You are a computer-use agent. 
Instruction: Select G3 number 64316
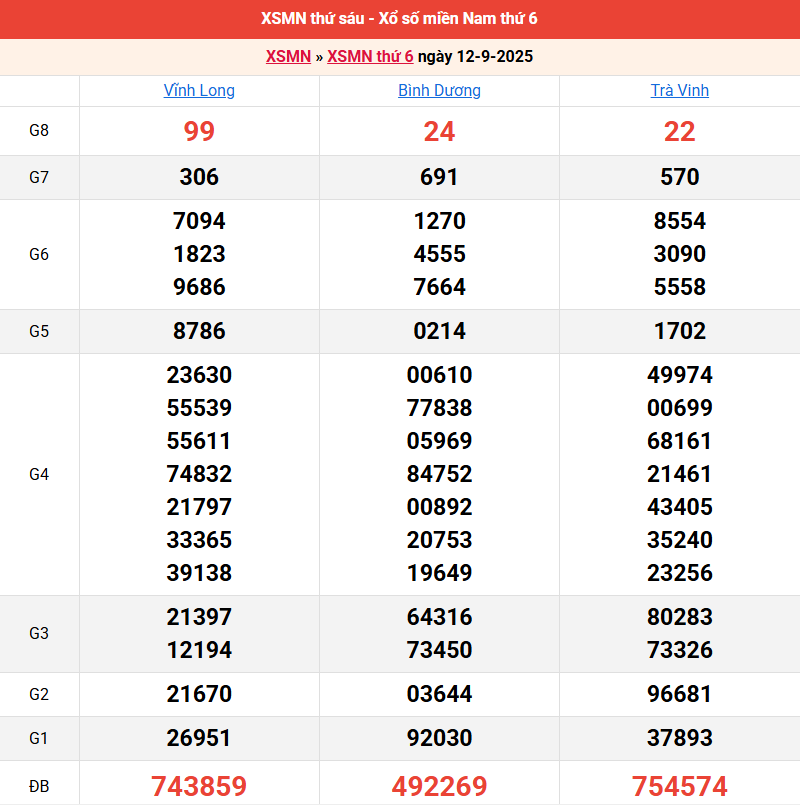[x=440, y=617]
